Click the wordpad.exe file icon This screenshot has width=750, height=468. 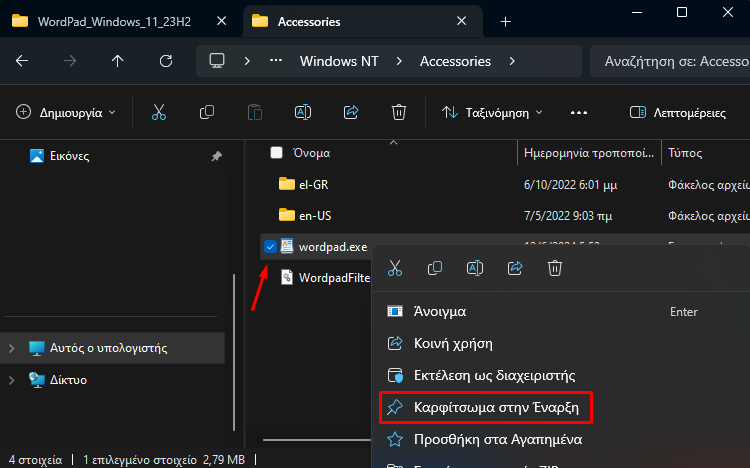[x=287, y=247]
